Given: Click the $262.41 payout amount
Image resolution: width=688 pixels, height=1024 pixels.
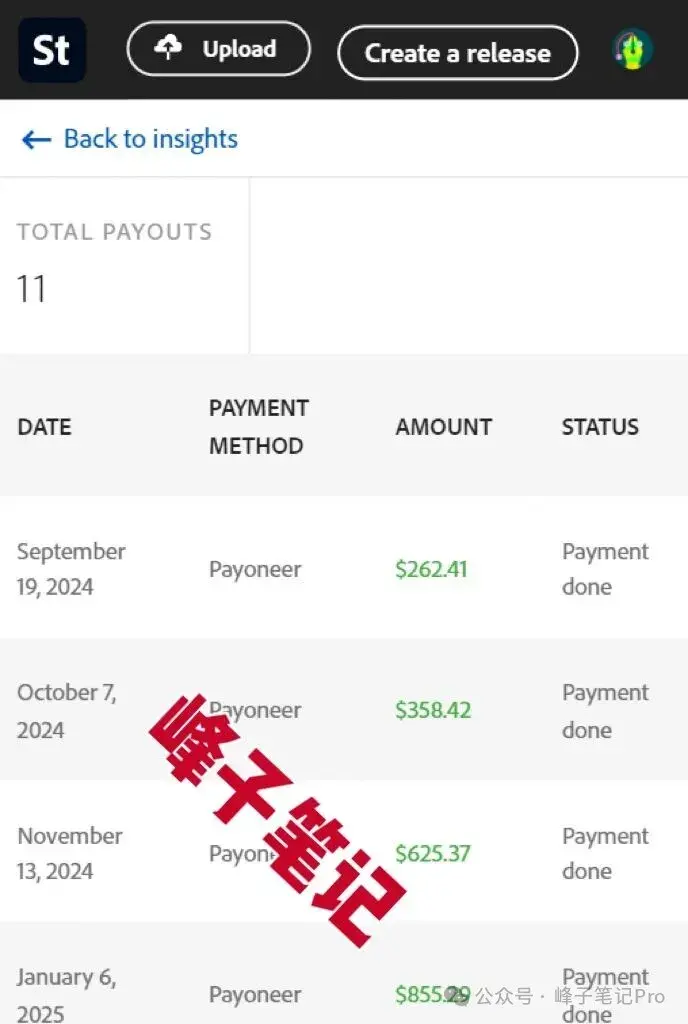Looking at the screenshot, I should [431, 569].
